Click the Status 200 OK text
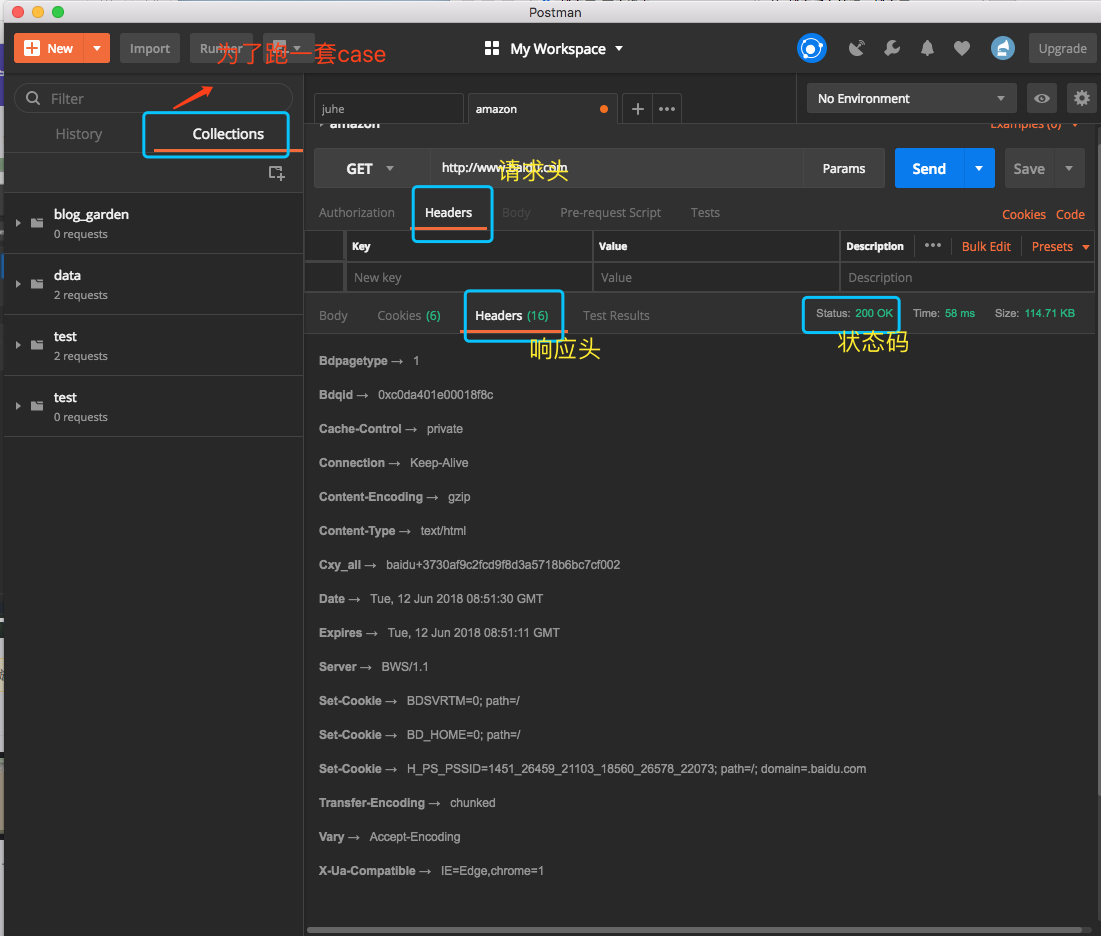 (854, 313)
